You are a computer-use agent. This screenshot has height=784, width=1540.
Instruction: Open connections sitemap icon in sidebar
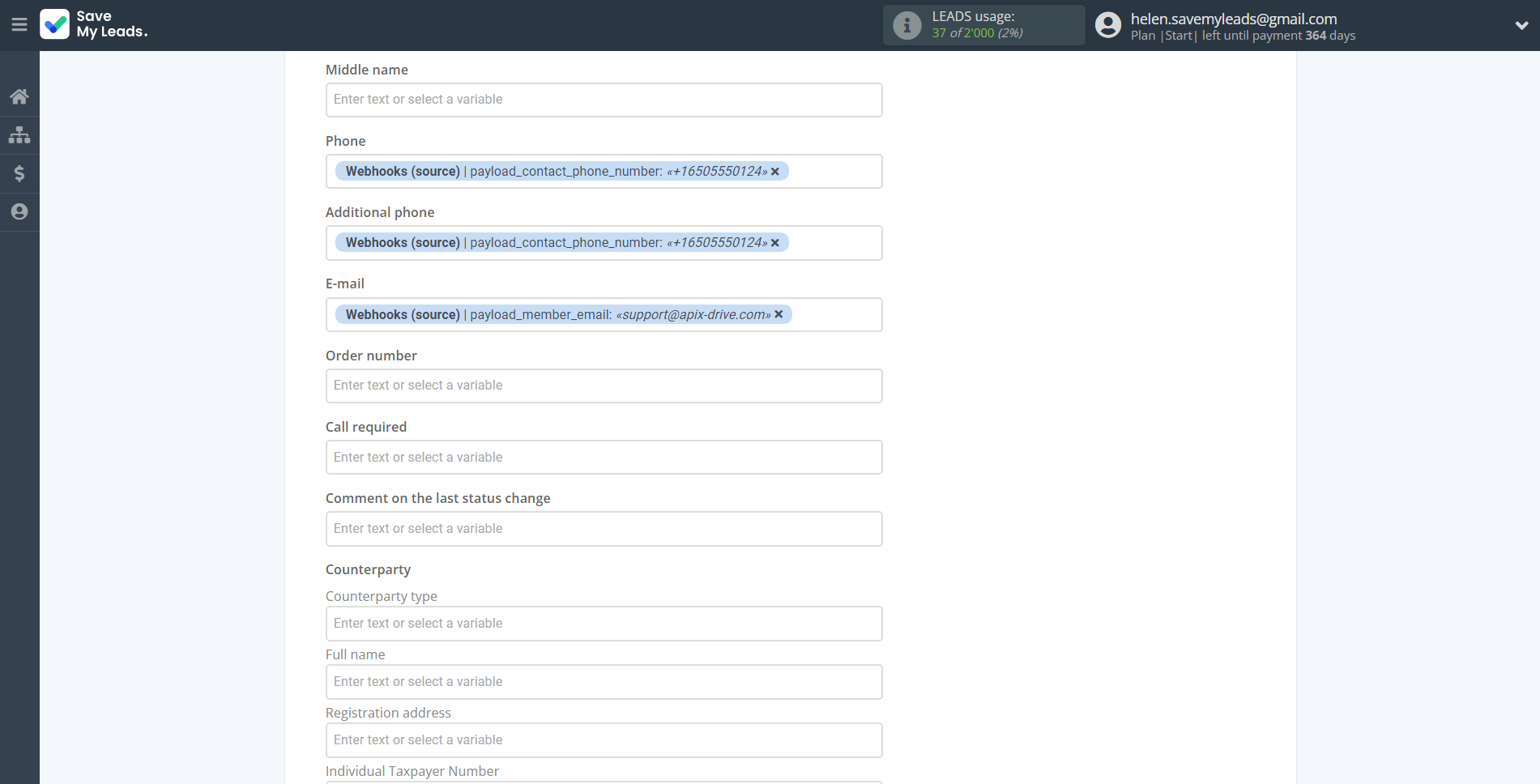19,135
